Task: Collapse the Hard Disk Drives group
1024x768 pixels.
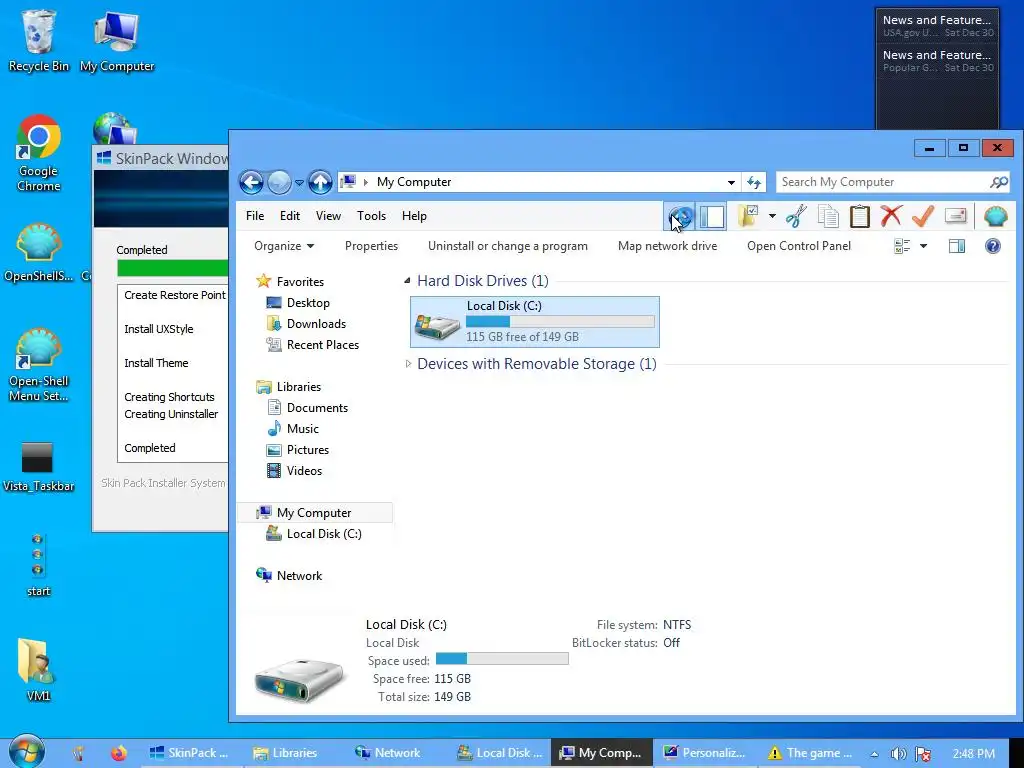Action: pos(408,281)
